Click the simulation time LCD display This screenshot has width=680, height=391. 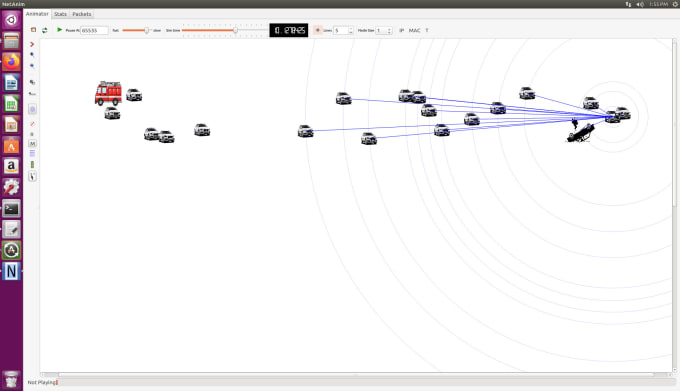coord(289,30)
